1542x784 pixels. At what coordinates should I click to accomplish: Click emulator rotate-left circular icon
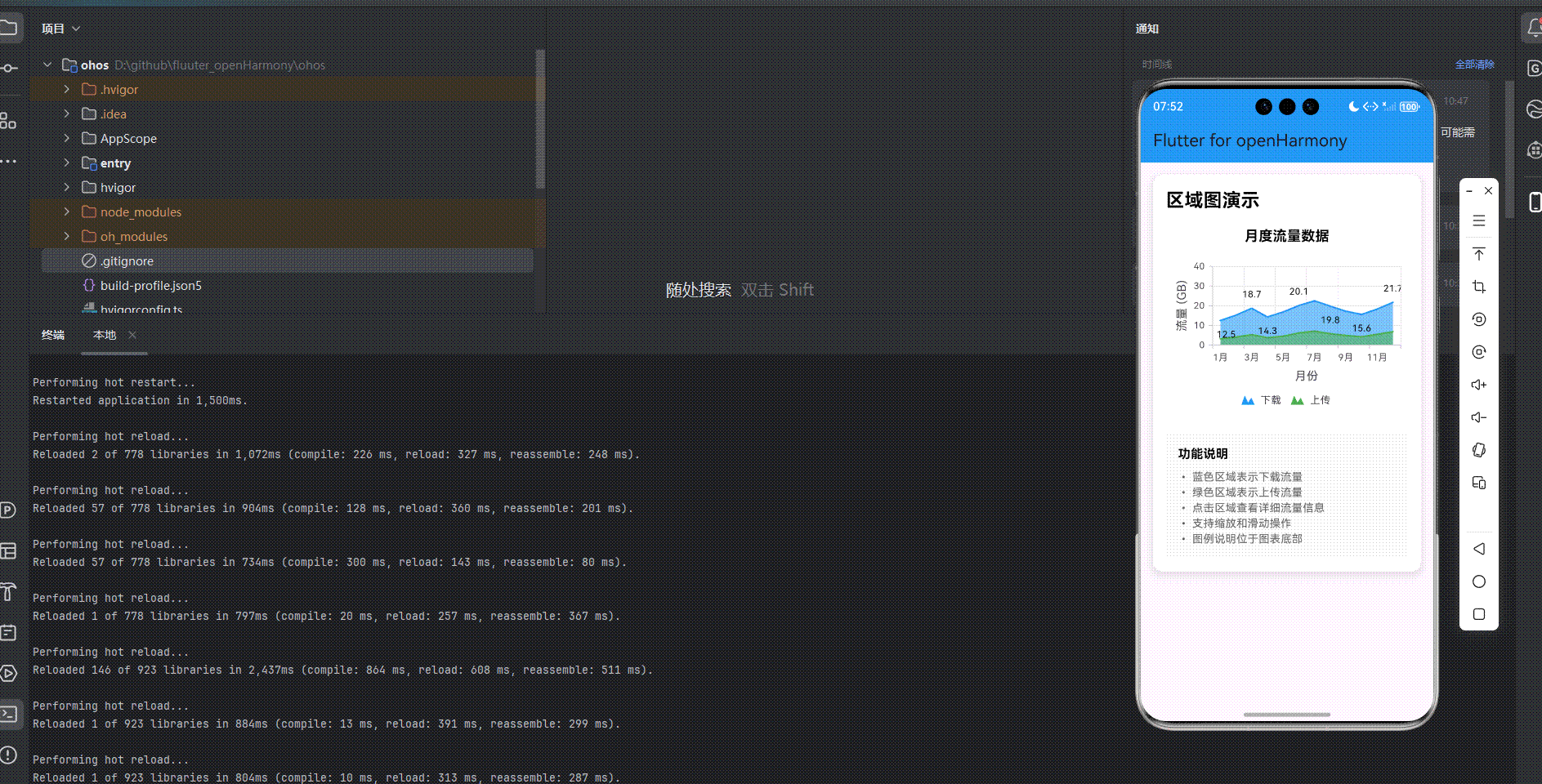tap(1479, 319)
